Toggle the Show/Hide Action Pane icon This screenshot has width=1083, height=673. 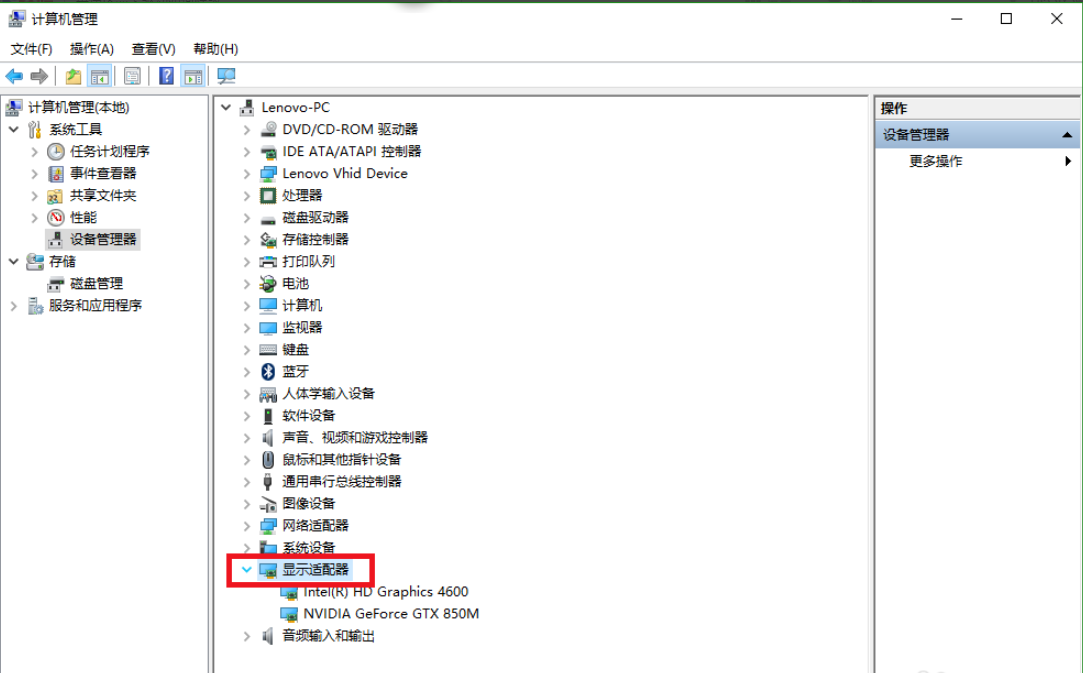(193, 76)
